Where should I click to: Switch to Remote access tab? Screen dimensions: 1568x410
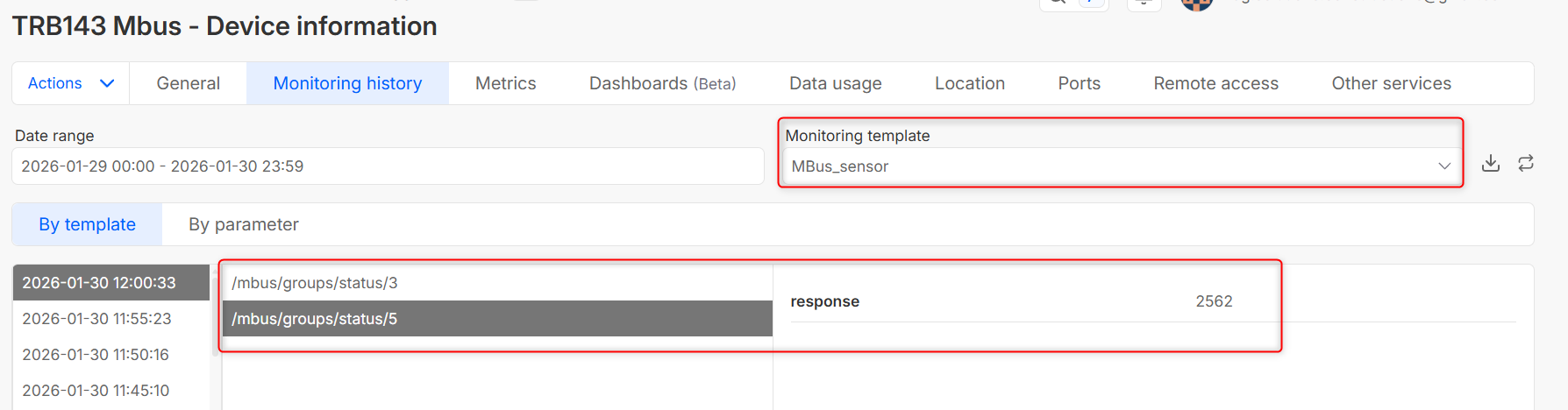(x=1215, y=83)
